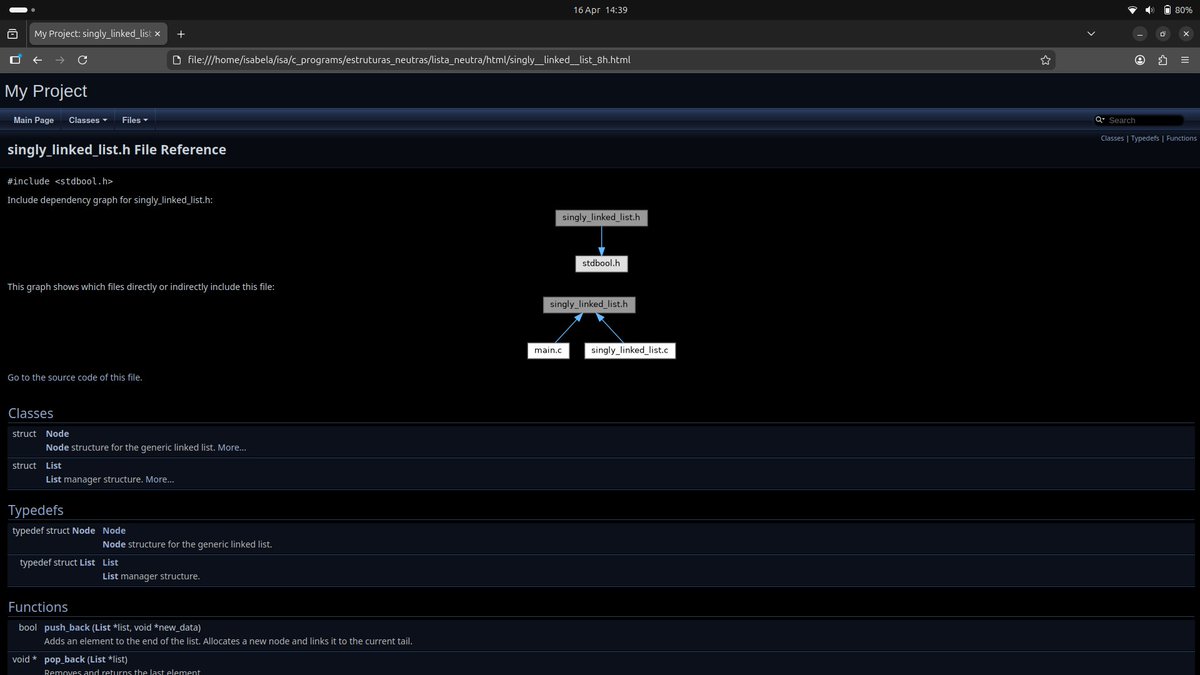
Task: Jump to Typedefs via top-right summary link
Action: [x=1145, y=138]
